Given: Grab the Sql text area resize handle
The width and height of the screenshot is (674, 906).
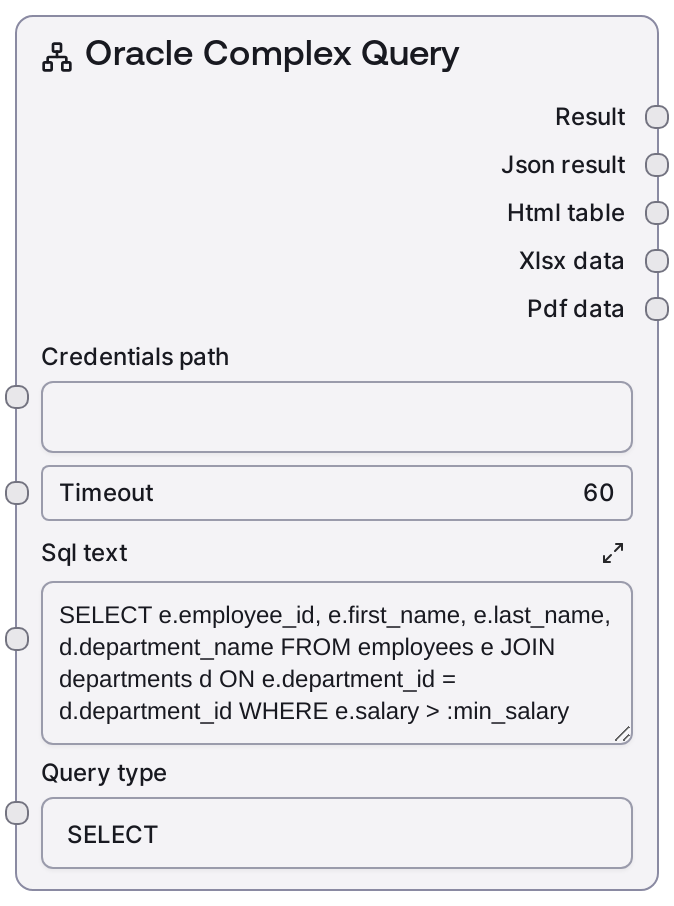Looking at the screenshot, I should point(622,734).
